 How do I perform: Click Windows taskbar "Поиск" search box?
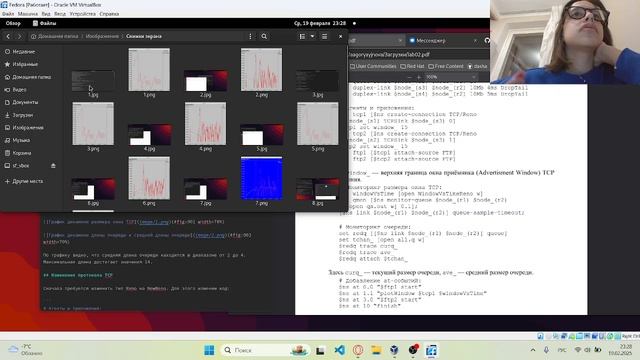tap(265, 350)
